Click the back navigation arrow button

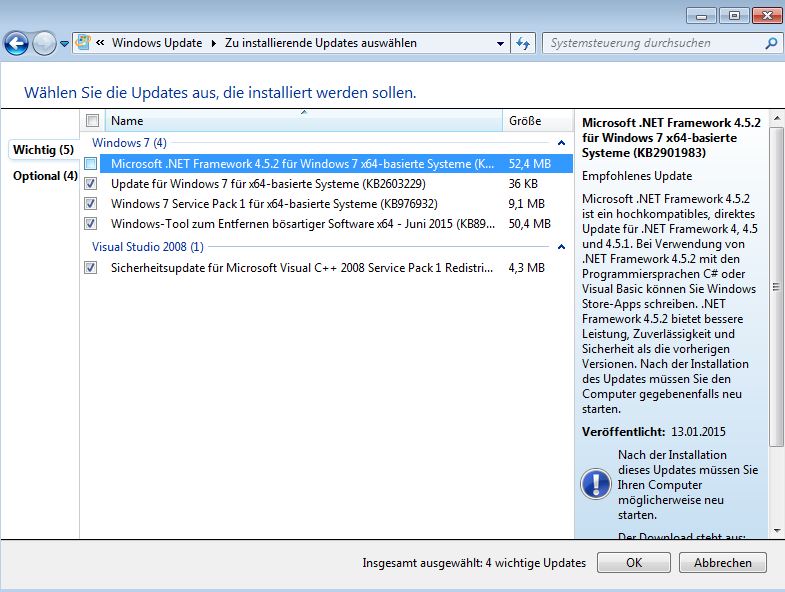pyautogui.click(x=16, y=44)
